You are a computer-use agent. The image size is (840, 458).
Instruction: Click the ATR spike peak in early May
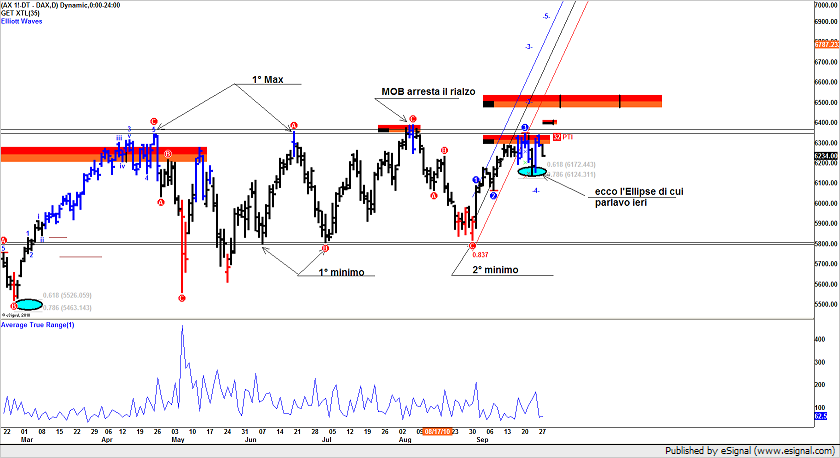coord(182,329)
